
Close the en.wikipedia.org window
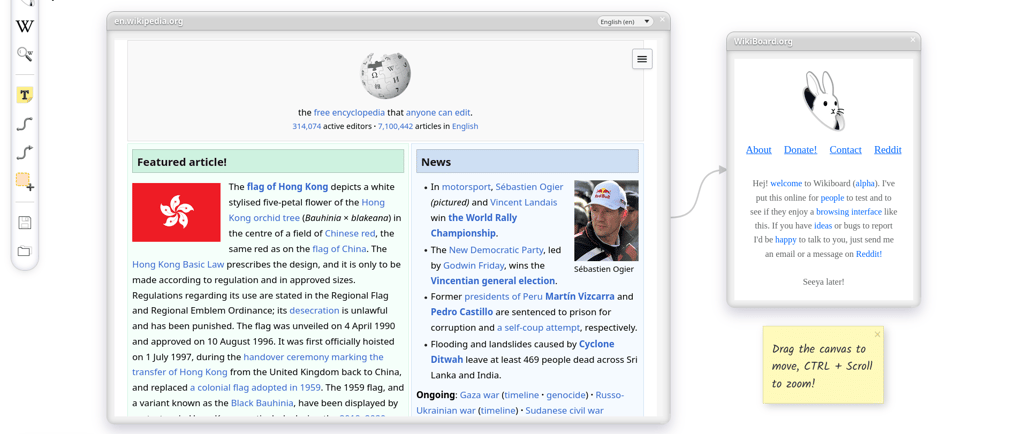pos(662,20)
